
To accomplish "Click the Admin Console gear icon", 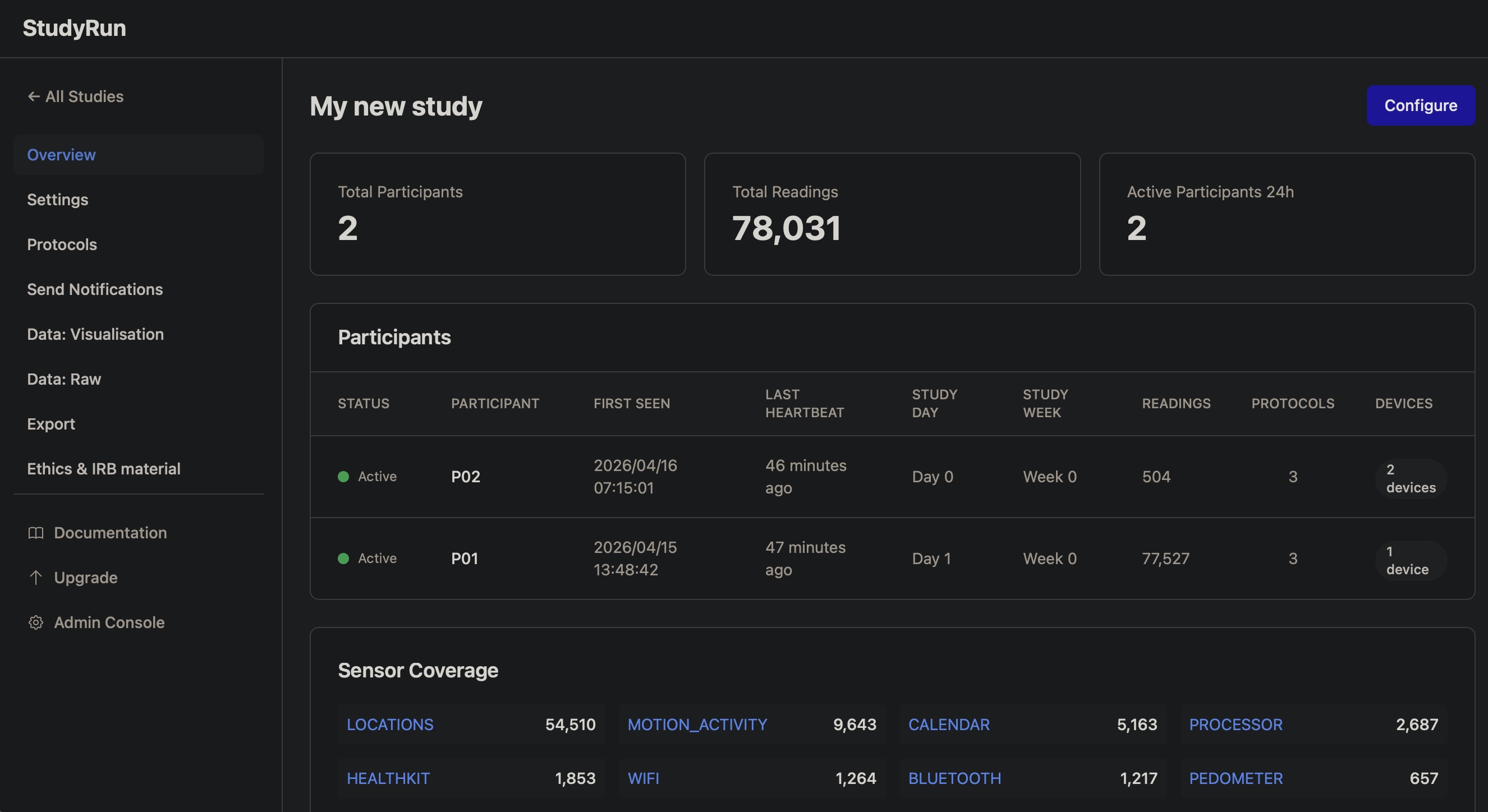I will point(36,622).
